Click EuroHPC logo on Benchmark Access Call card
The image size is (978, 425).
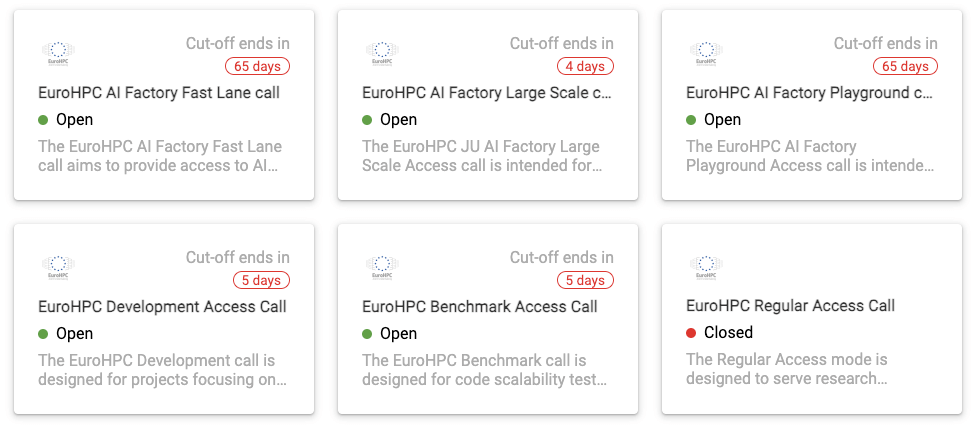pyautogui.click(x=383, y=265)
